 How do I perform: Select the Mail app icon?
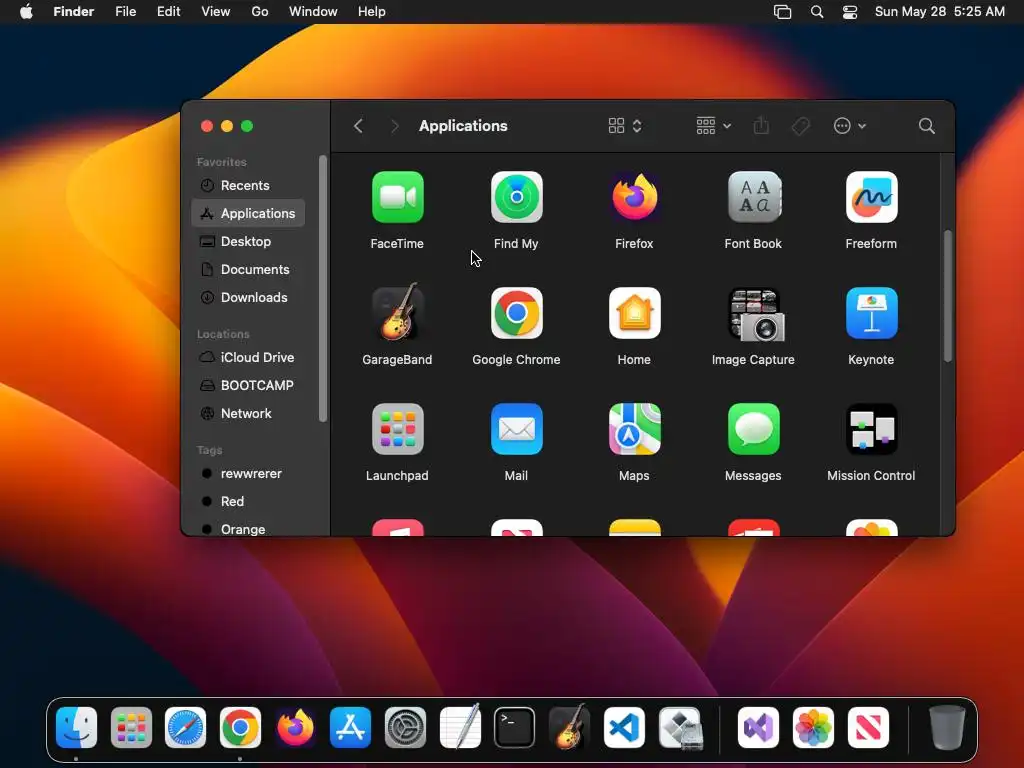[516, 429]
